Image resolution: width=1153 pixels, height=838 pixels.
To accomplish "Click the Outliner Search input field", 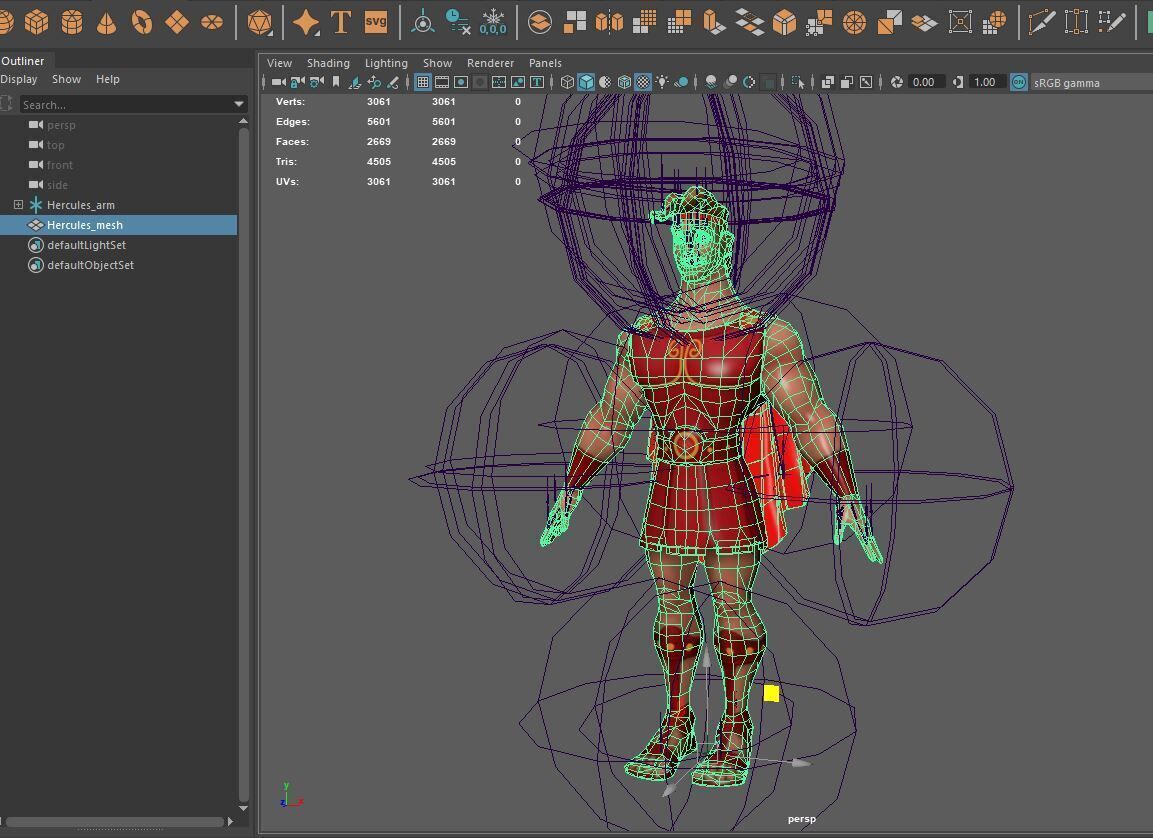I will click(x=125, y=104).
